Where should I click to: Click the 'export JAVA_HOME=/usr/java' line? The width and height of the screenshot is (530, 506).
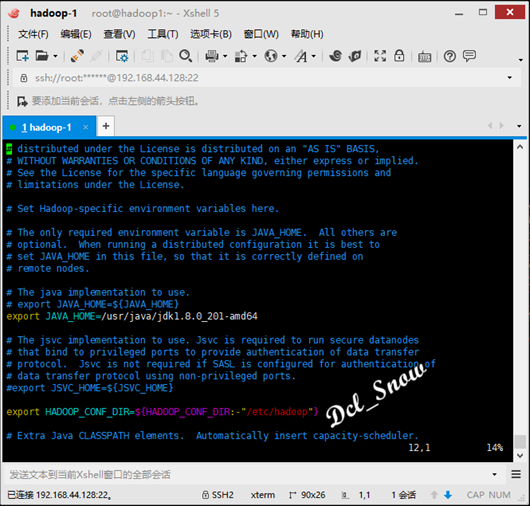132,316
